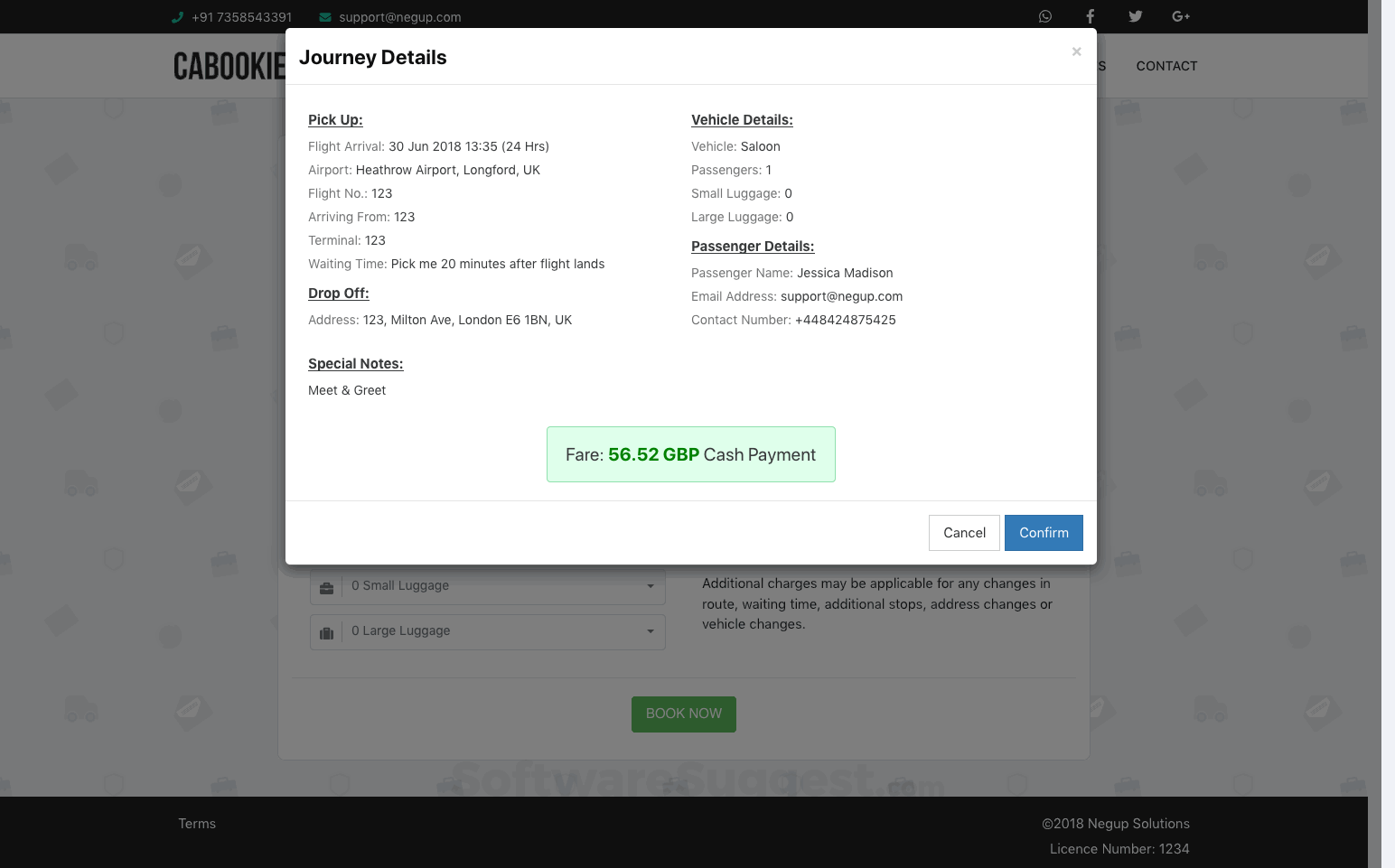Viewport: 1395px width, 868px height.
Task: Open the Twitter bird icon
Action: tap(1135, 16)
